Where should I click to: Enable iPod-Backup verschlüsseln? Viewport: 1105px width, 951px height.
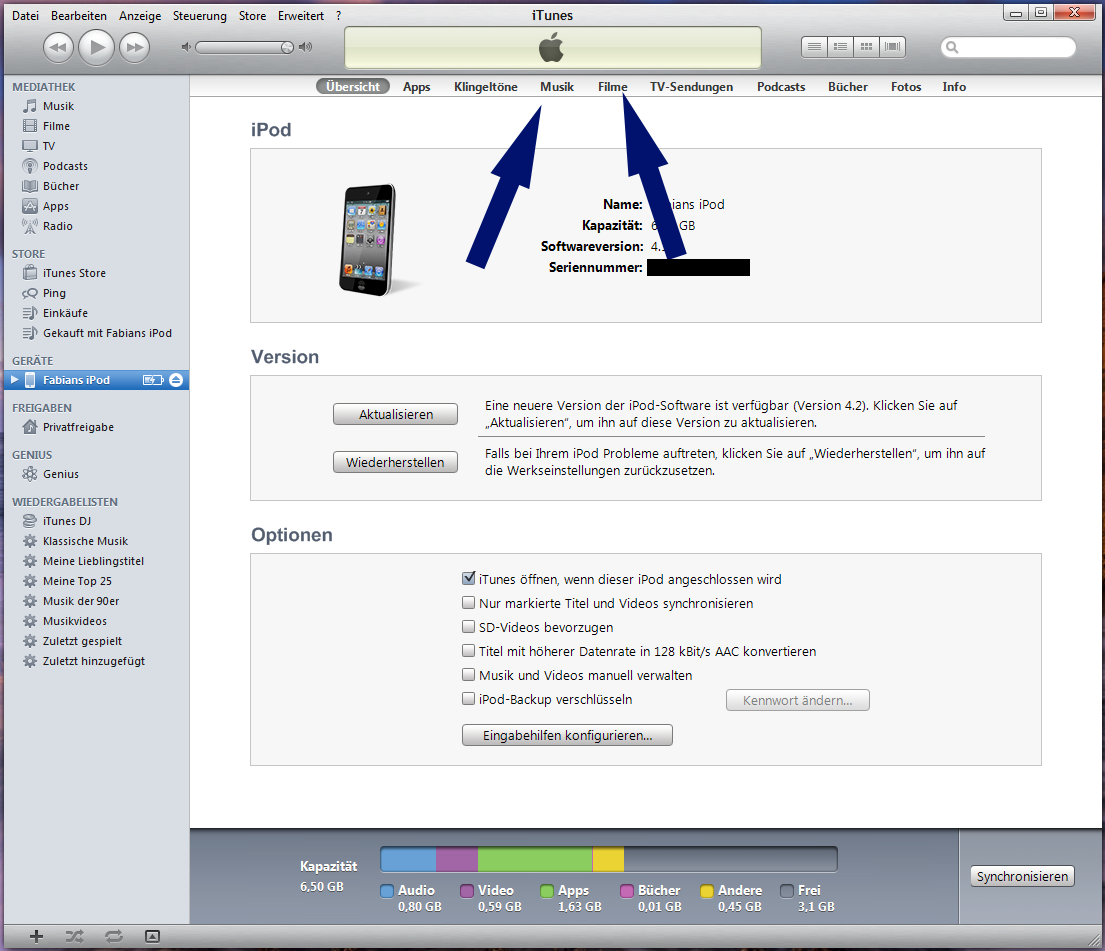click(x=469, y=699)
